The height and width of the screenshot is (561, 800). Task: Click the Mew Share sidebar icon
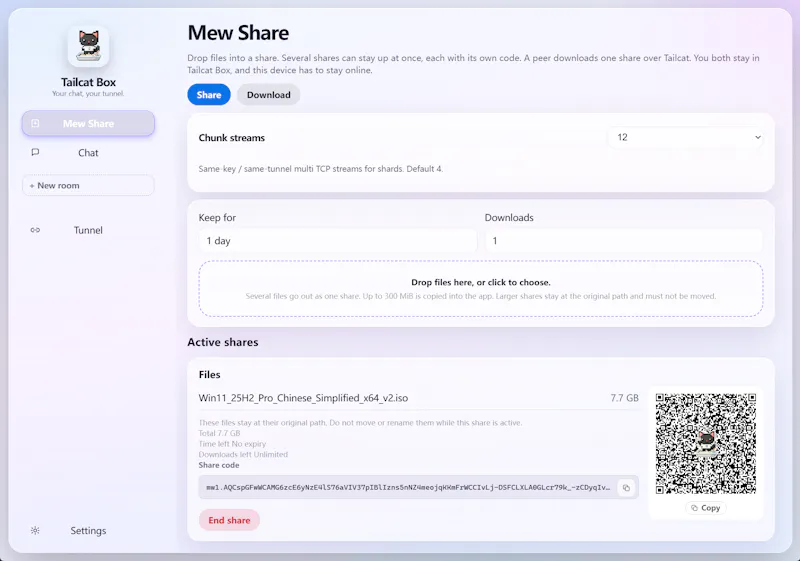[35, 123]
